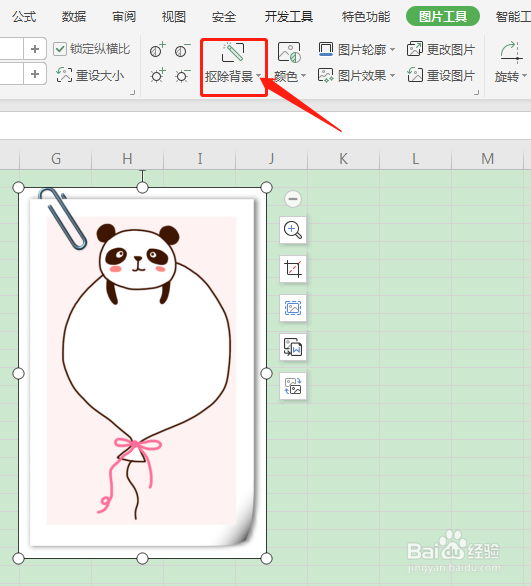Click the lower plus stepper button
The image size is (531, 586).
[35, 74]
